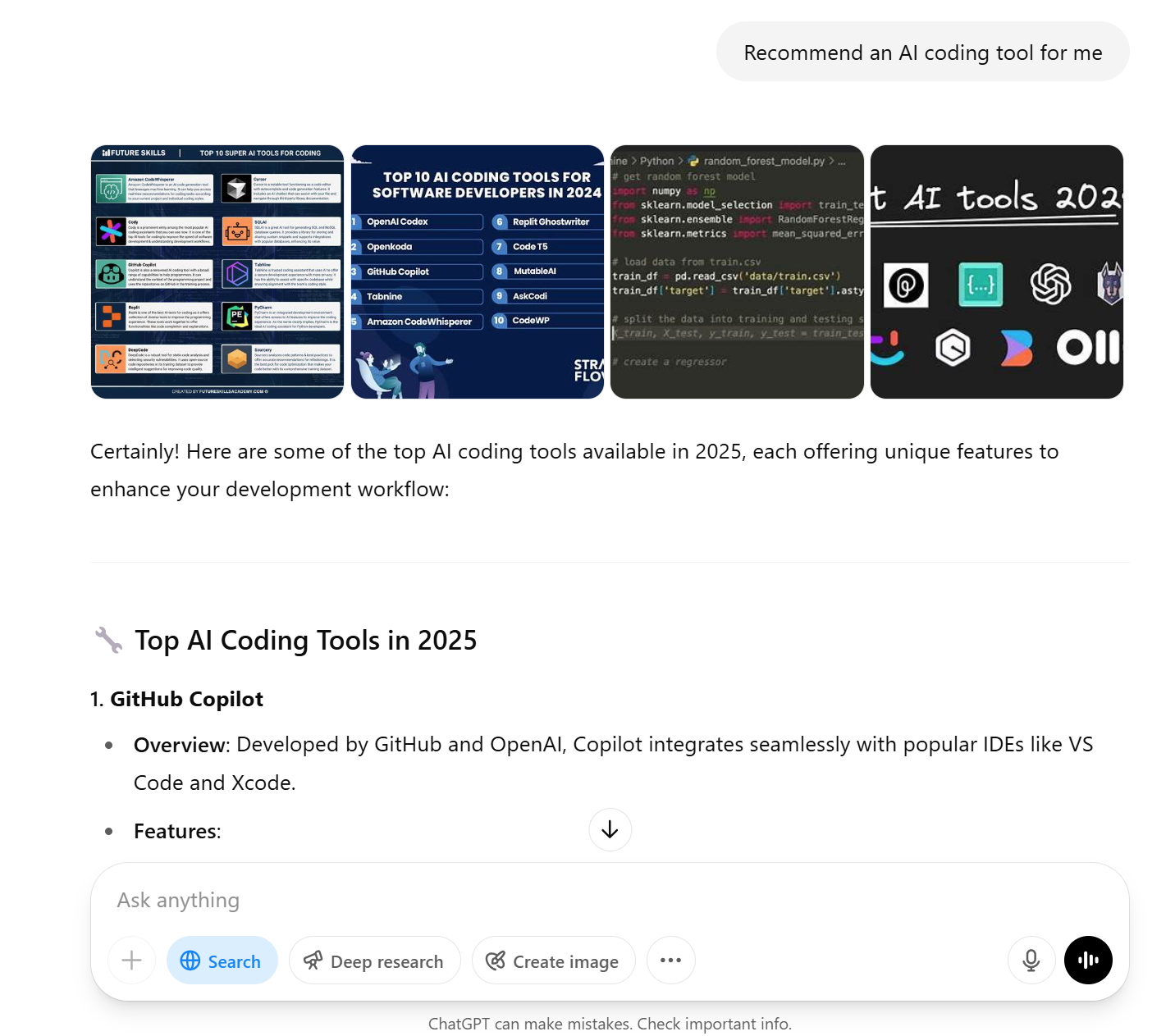Select Deep research option

tap(374, 960)
